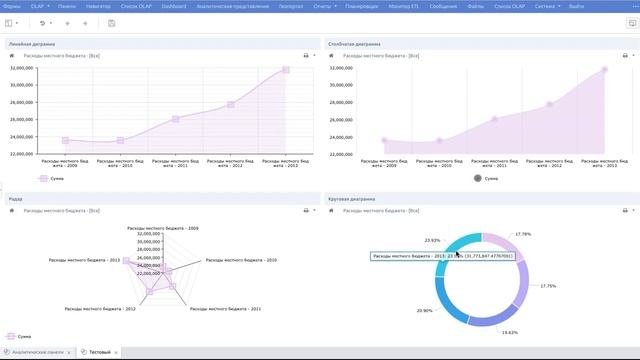Click the 2011 data point on line chart

[176, 119]
